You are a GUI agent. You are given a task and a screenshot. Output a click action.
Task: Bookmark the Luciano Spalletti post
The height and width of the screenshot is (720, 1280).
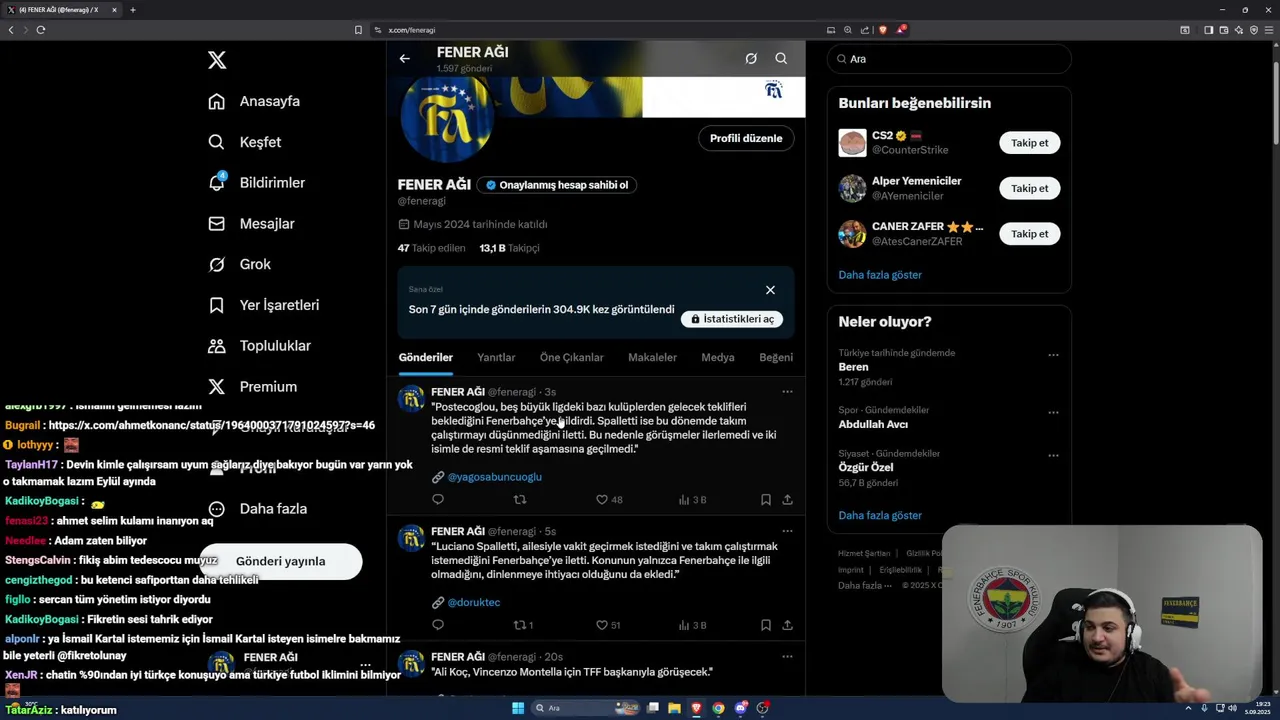765,625
